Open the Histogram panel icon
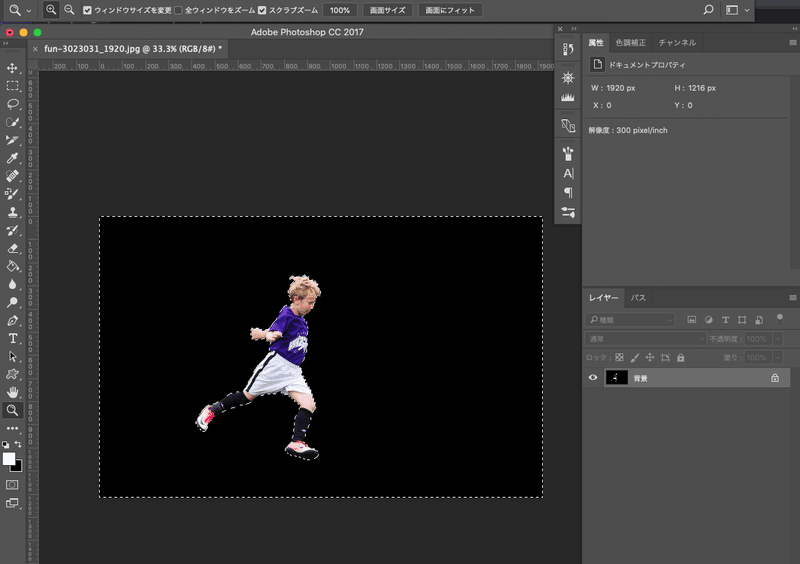800x564 pixels. tap(568, 97)
